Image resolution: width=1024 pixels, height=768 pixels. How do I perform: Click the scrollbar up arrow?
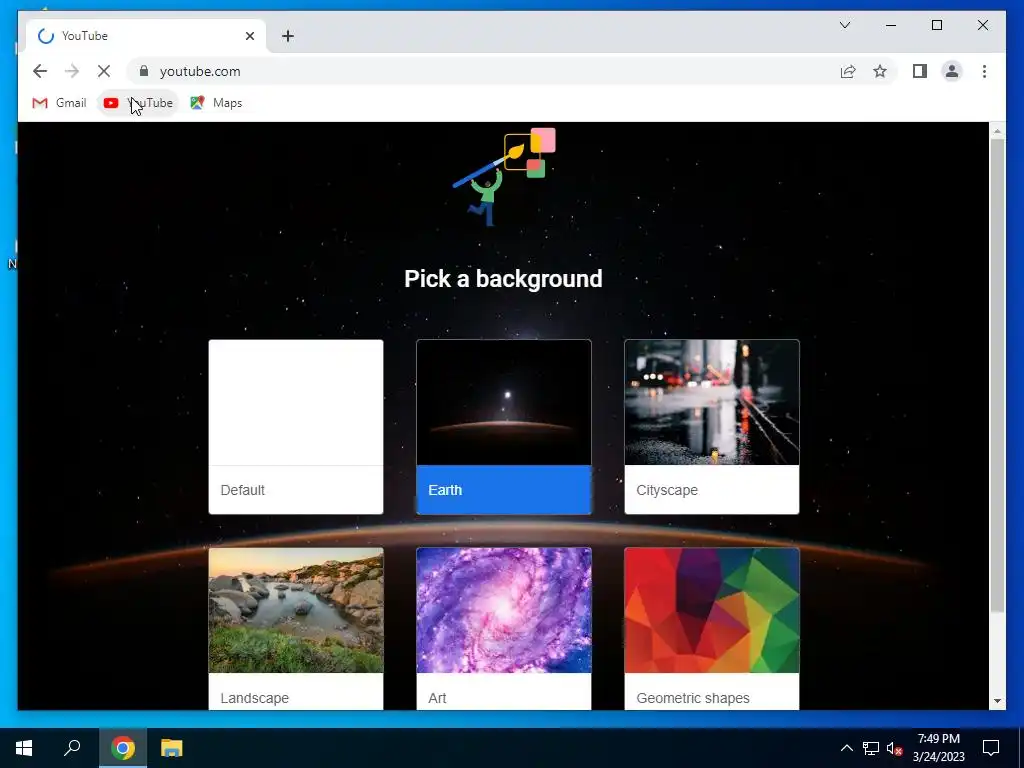coord(997,131)
